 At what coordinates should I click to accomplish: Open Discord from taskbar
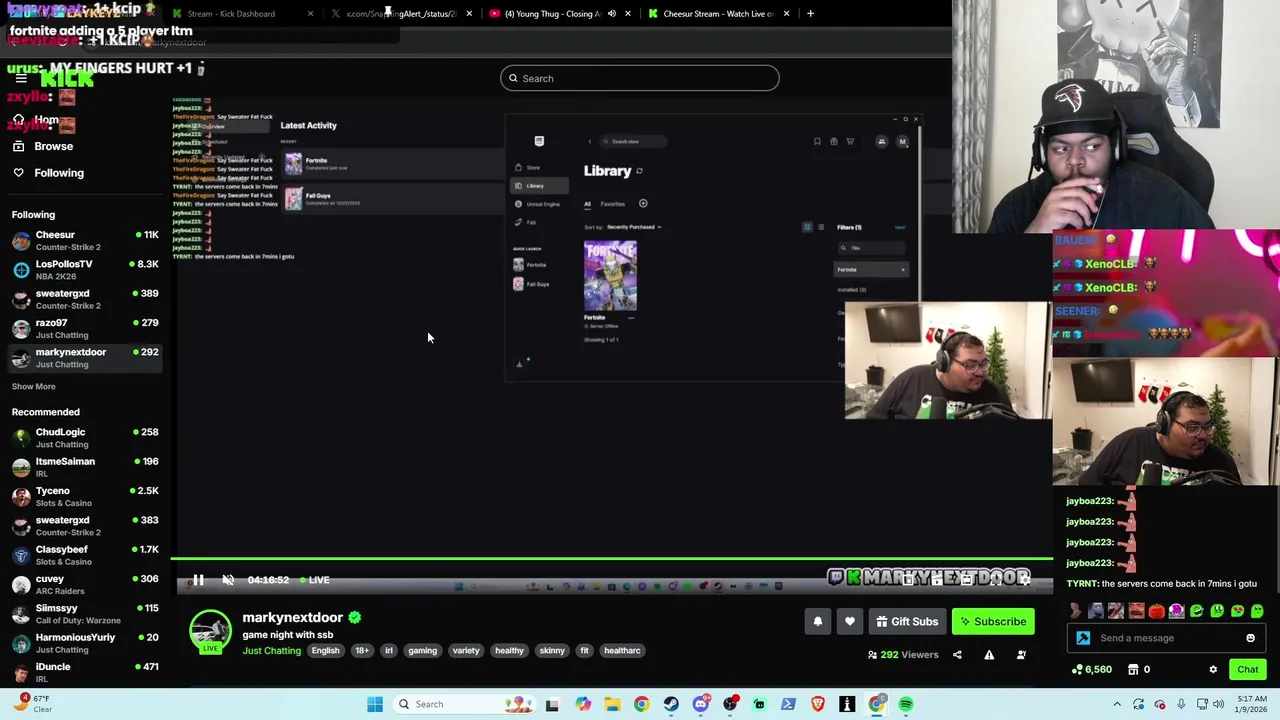click(701, 704)
